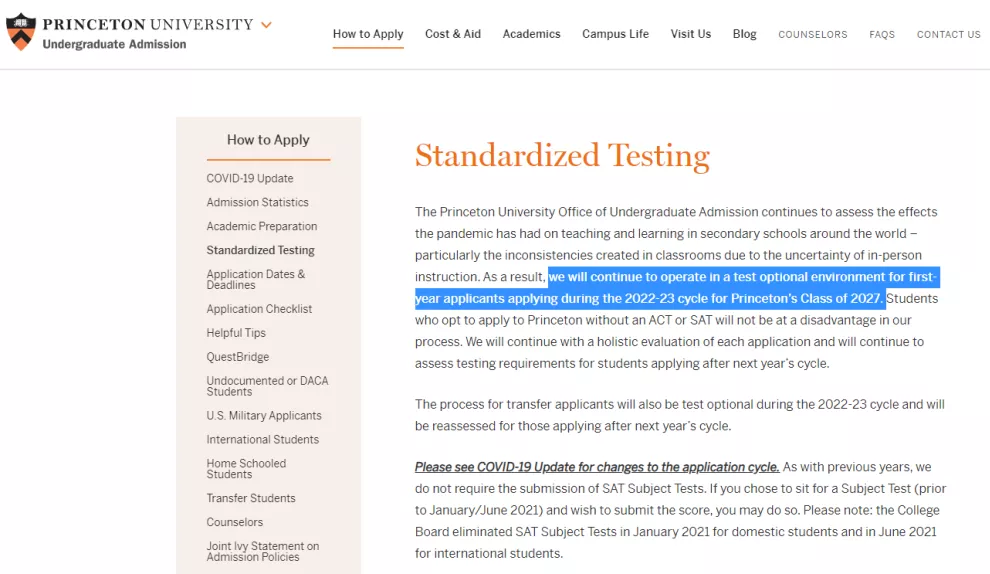Go to Contact Us
Image resolution: width=990 pixels, height=574 pixels.
coord(948,35)
